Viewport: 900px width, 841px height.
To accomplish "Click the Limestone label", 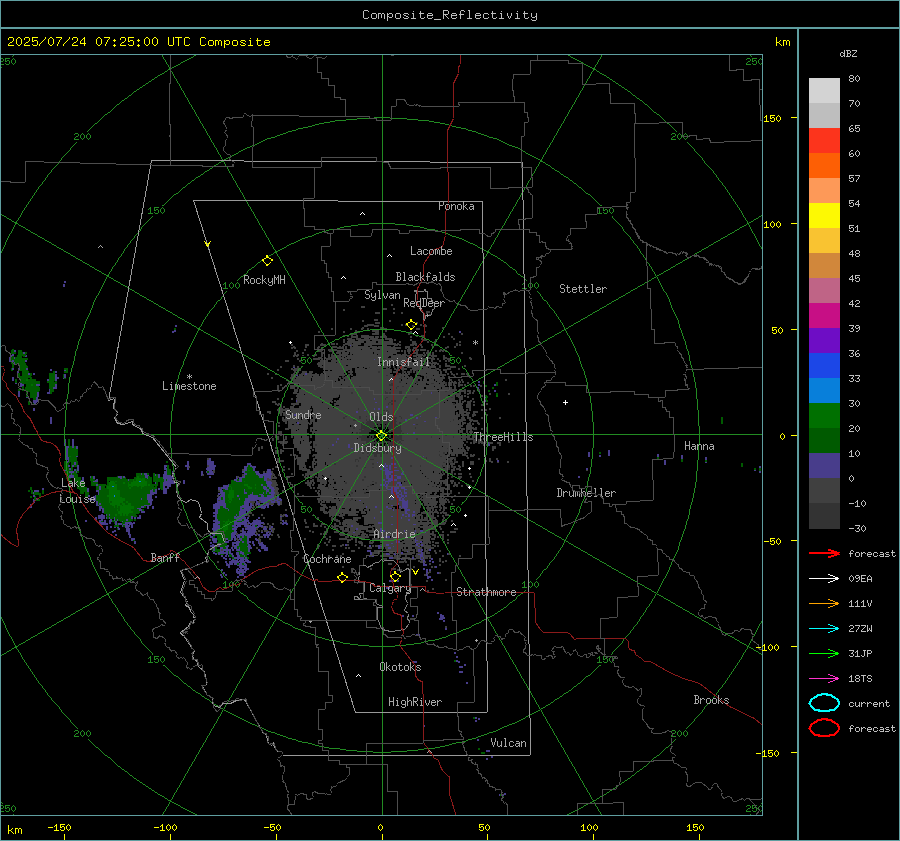I will [x=189, y=386].
